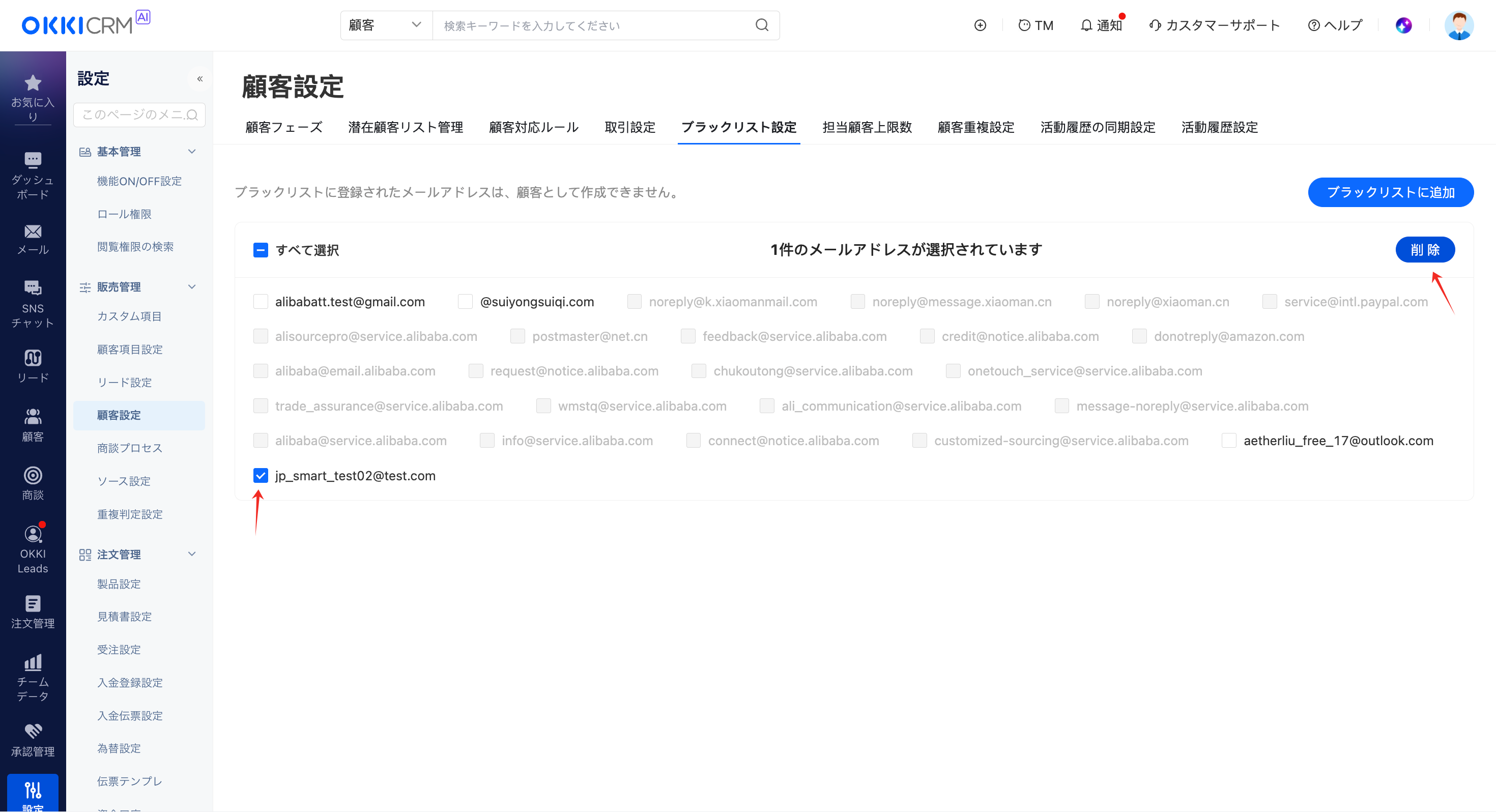Open the 顧客 search type dropdown
The width and height of the screenshot is (1496, 812).
386,25
